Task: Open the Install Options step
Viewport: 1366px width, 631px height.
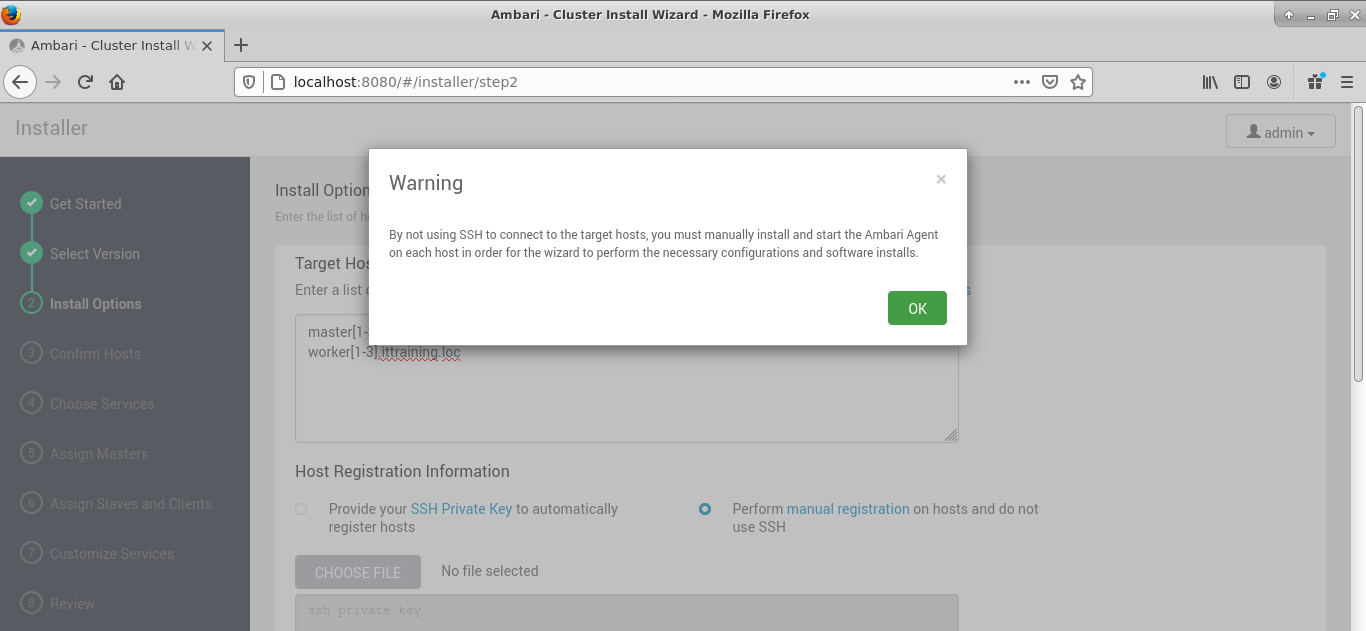Action: tap(96, 304)
